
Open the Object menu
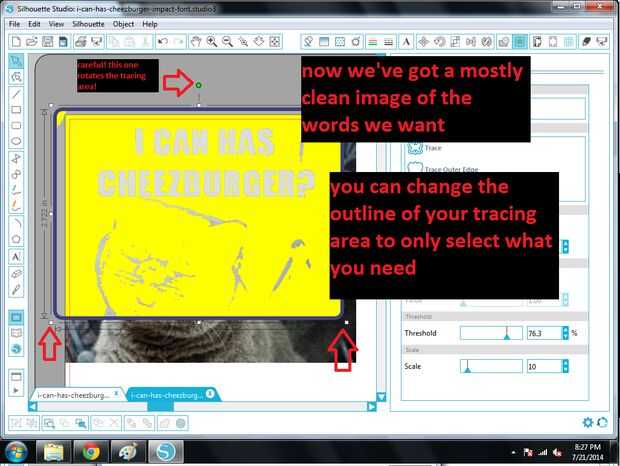point(123,24)
